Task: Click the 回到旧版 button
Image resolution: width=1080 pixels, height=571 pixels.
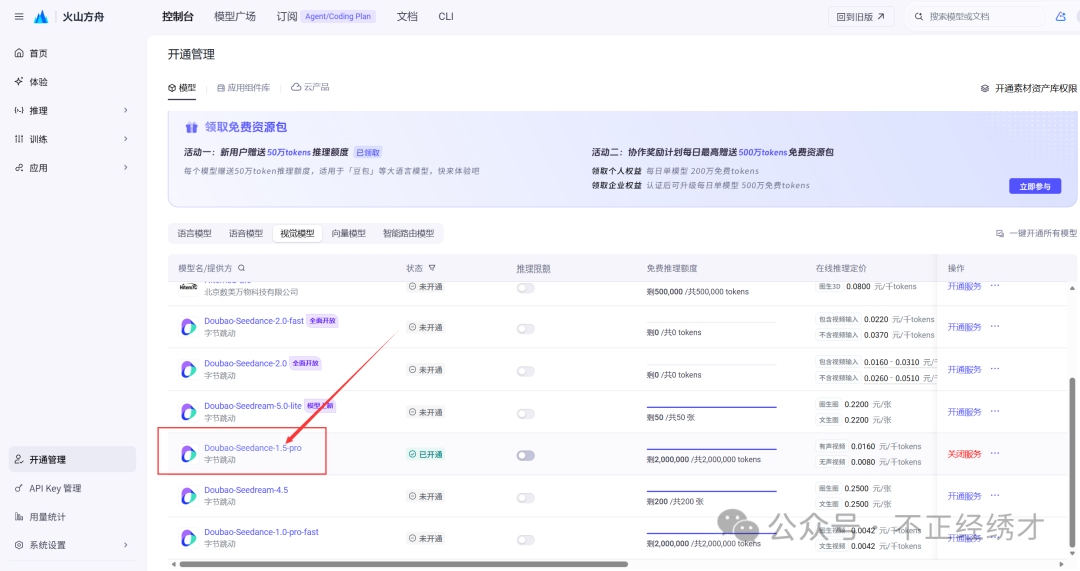Action: point(861,17)
